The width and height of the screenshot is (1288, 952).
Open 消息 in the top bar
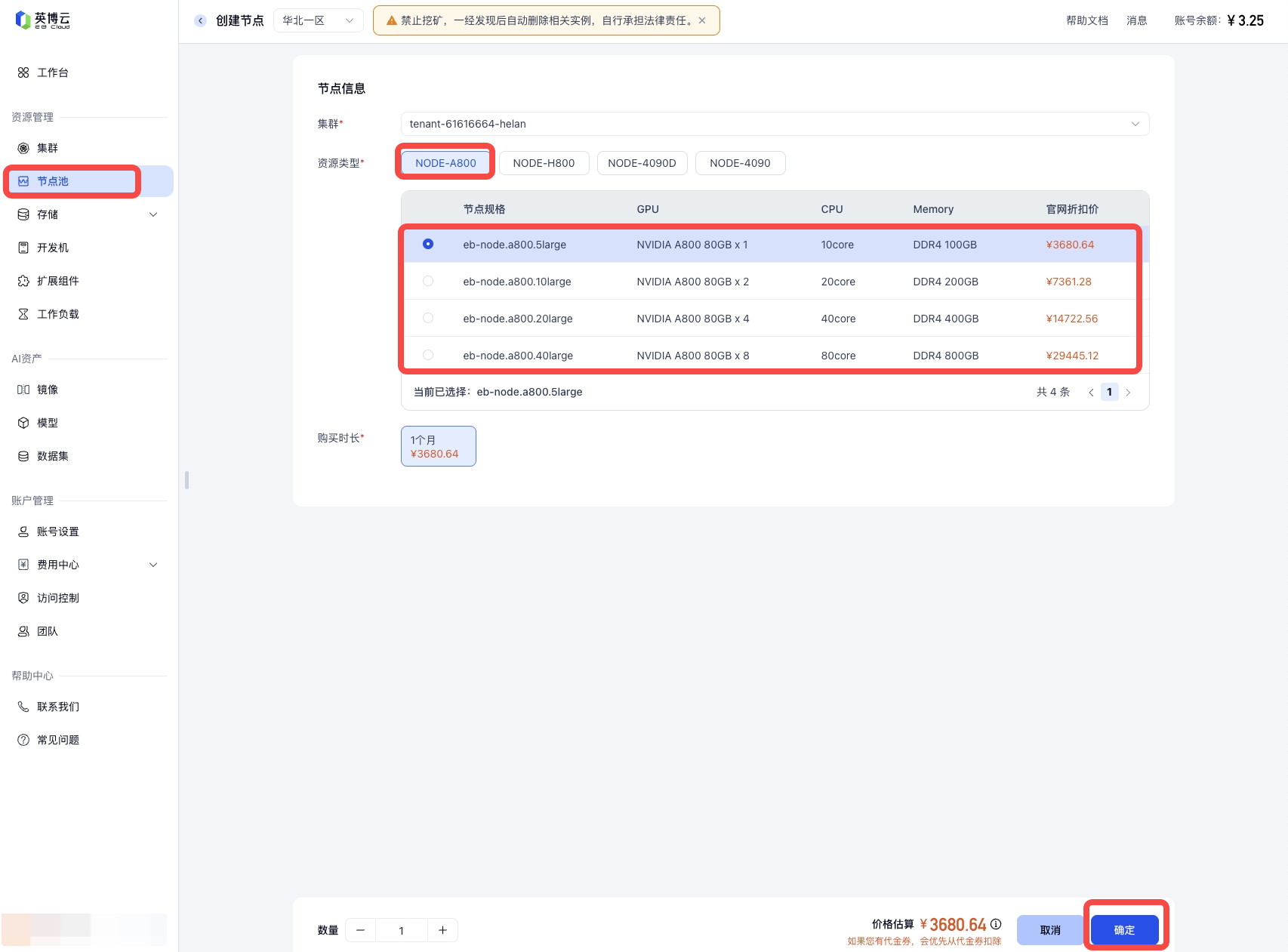[1137, 20]
